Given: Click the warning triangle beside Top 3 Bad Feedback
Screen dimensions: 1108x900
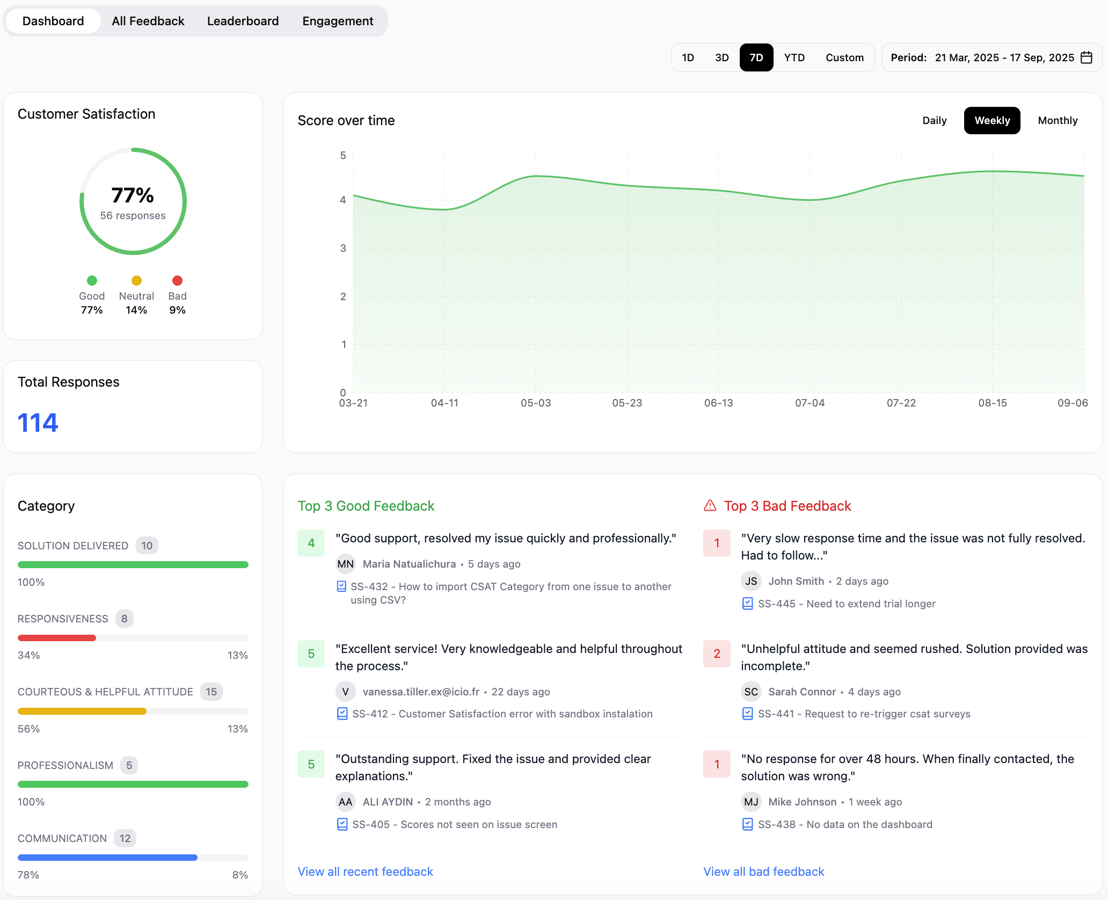Looking at the screenshot, I should coord(710,505).
